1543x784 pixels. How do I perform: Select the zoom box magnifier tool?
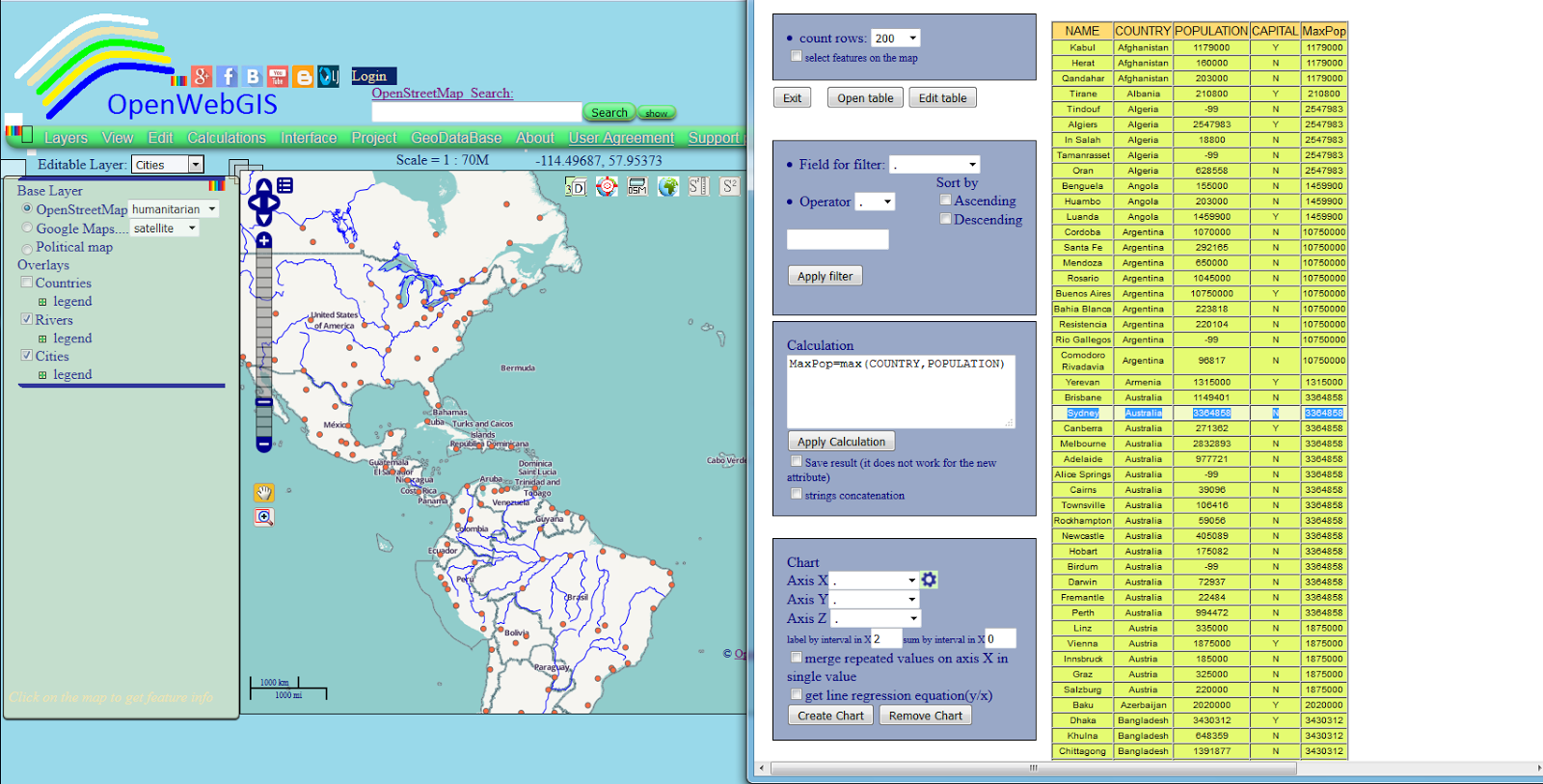[x=264, y=517]
